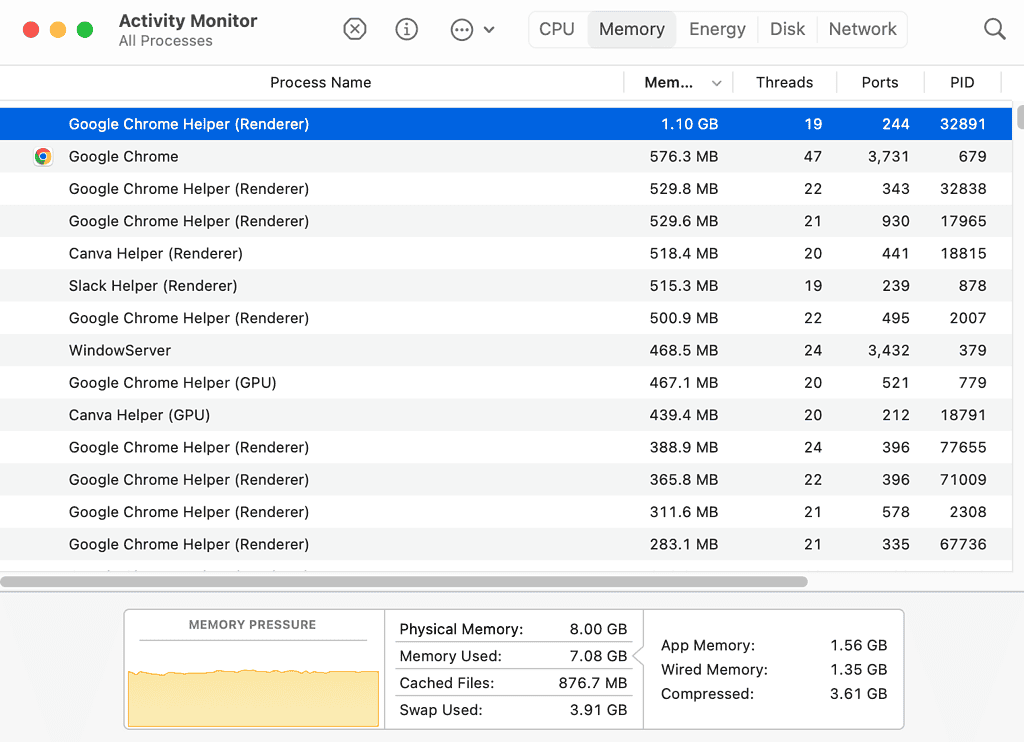Click the Quit Process (X) icon
This screenshot has width=1024, height=742.
355,29
